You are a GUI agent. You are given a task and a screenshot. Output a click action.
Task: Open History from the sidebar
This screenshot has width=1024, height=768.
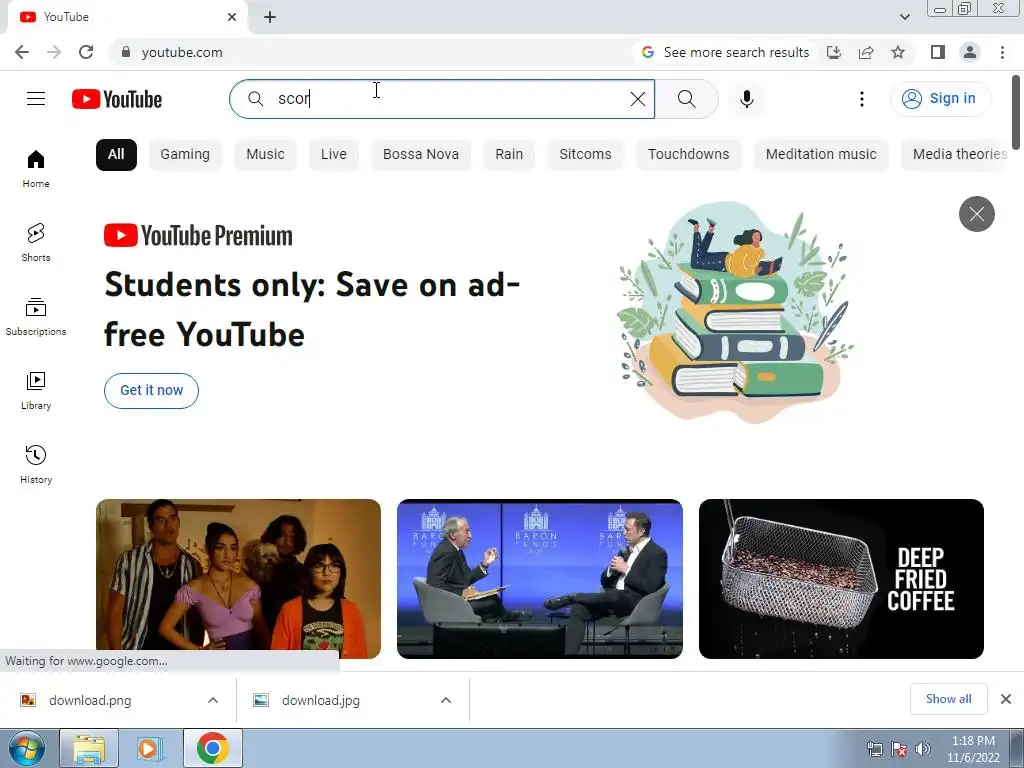(x=36, y=464)
